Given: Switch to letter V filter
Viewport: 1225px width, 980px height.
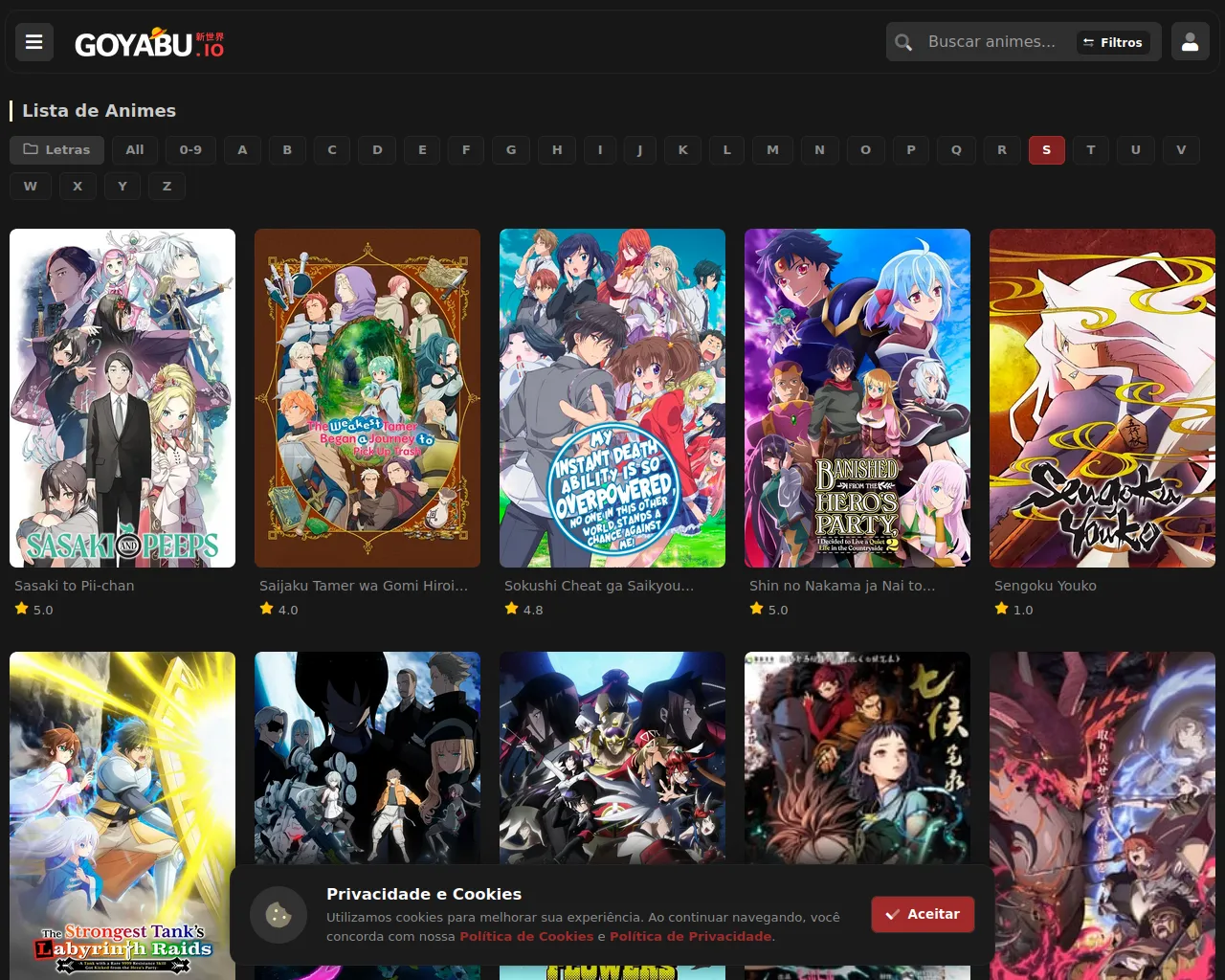Looking at the screenshot, I should [x=1181, y=149].
